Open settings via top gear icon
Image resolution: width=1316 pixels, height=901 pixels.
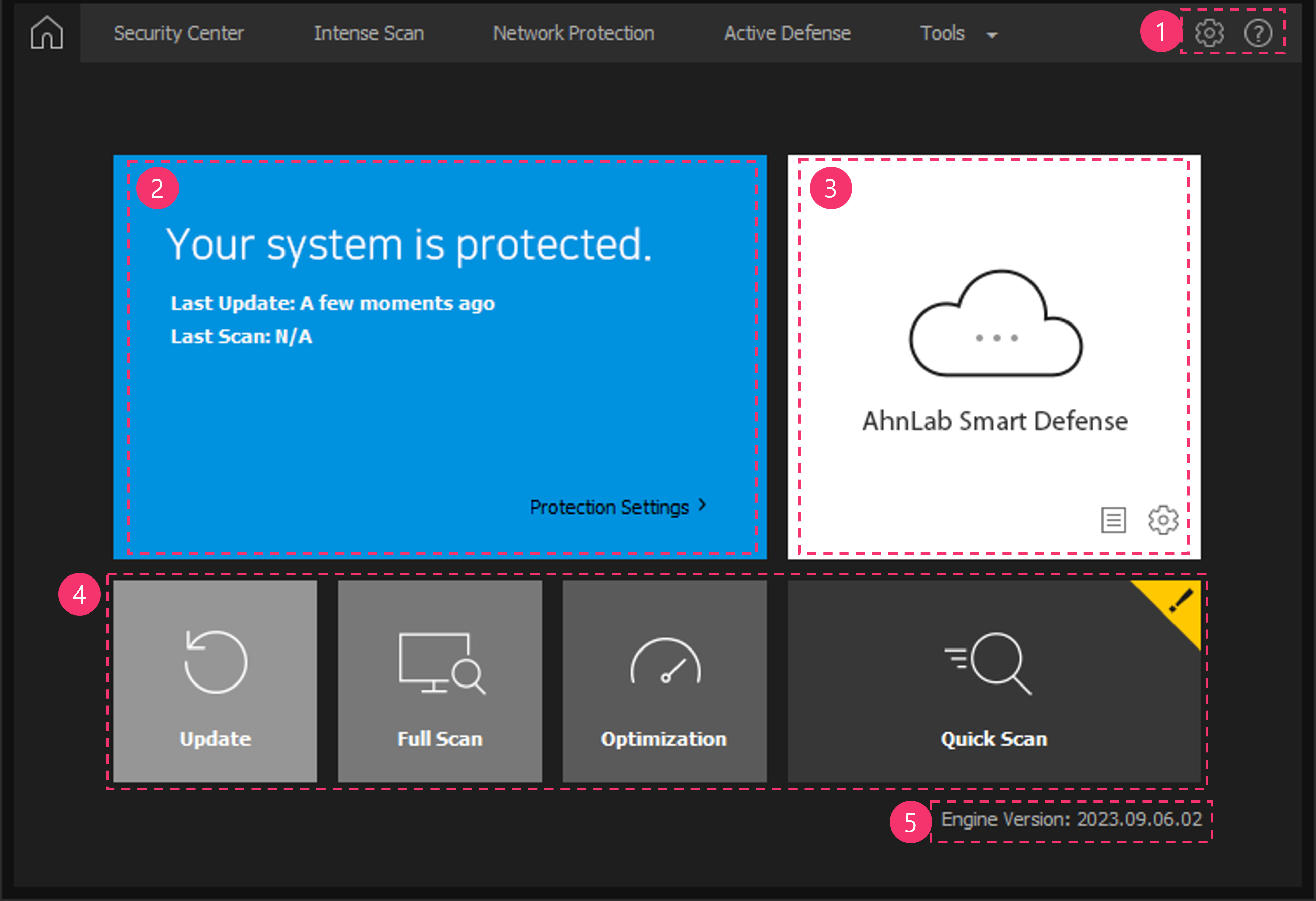(x=1209, y=33)
